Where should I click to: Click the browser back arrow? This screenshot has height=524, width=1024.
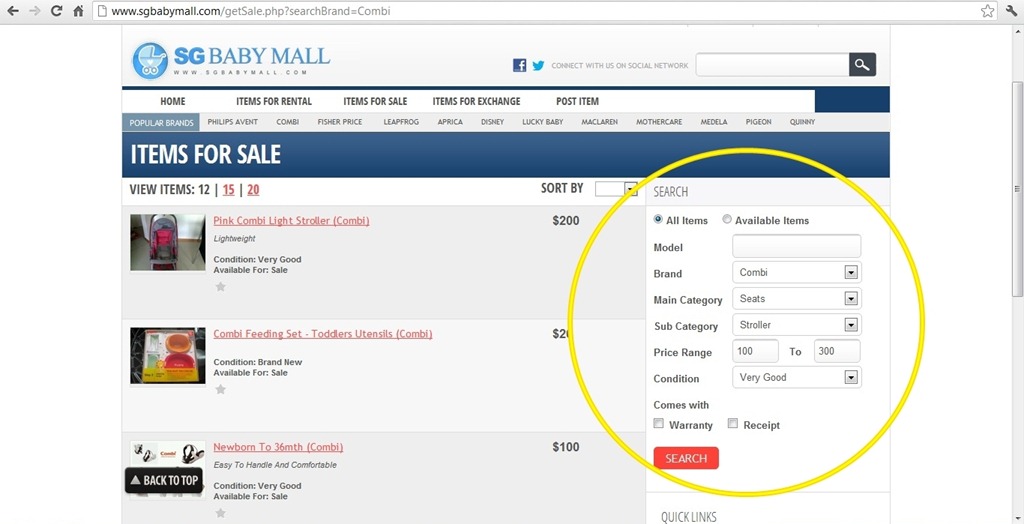click(12, 10)
